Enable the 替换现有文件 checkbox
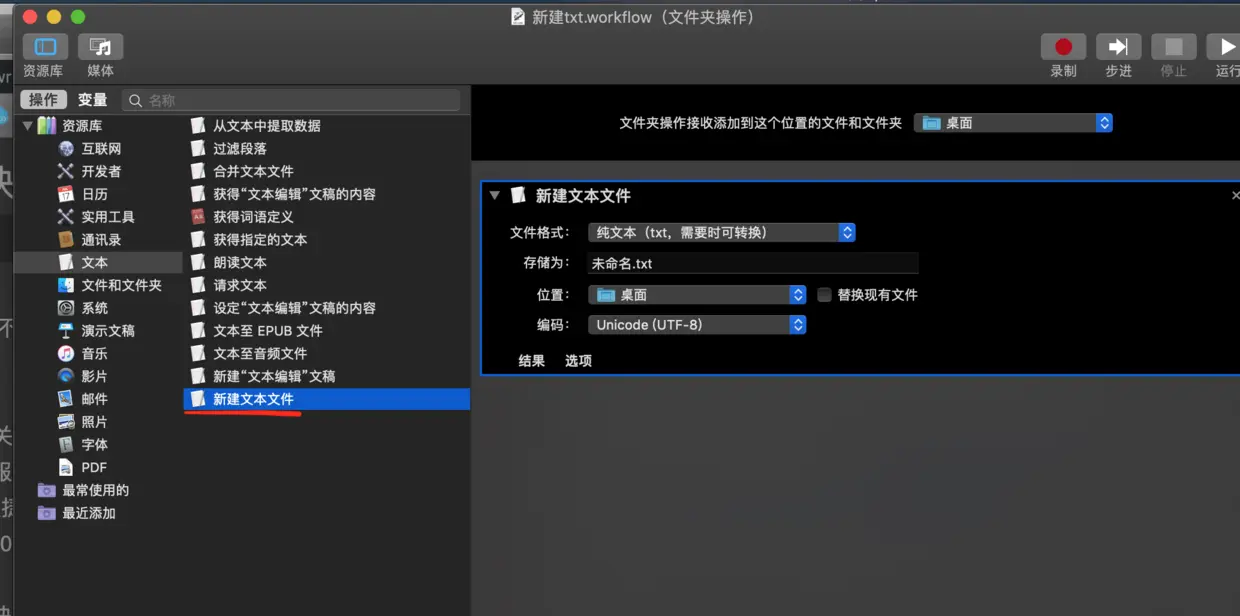This screenshot has width=1240, height=616. [x=824, y=294]
